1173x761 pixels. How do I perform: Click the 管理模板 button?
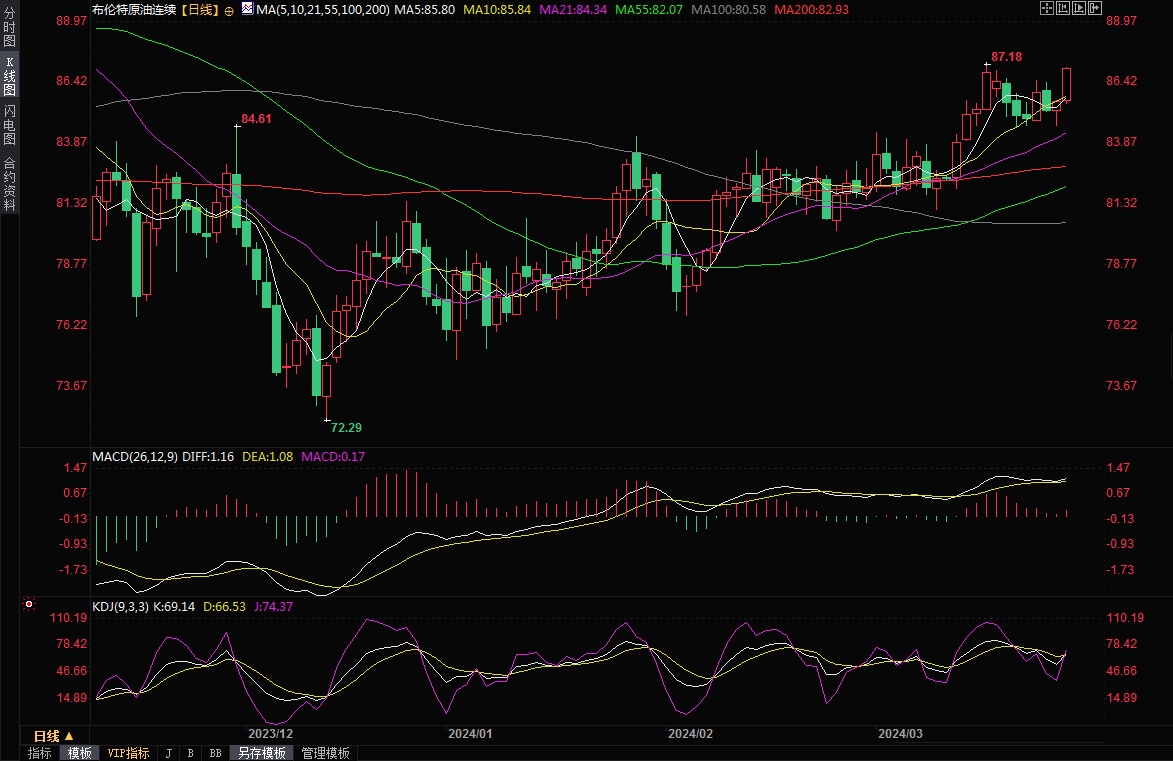click(x=326, y=753)
